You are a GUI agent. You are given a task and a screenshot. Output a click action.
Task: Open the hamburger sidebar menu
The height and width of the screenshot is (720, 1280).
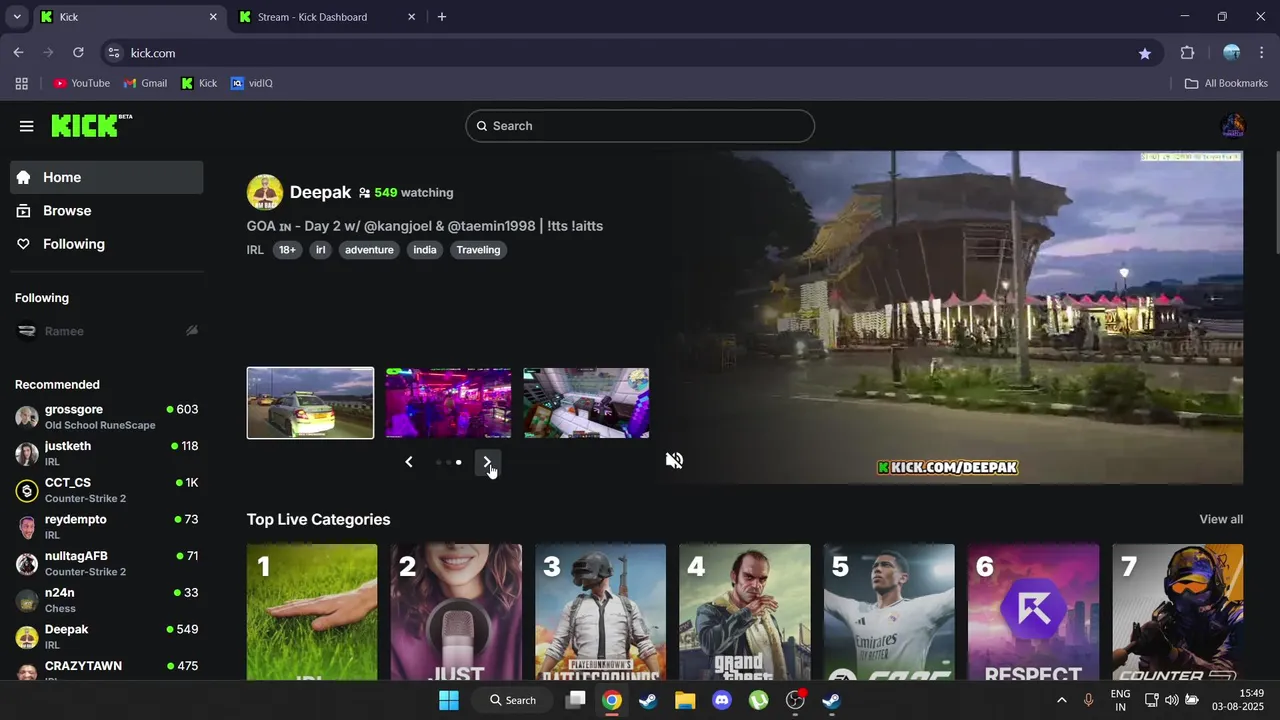point(26,126)
